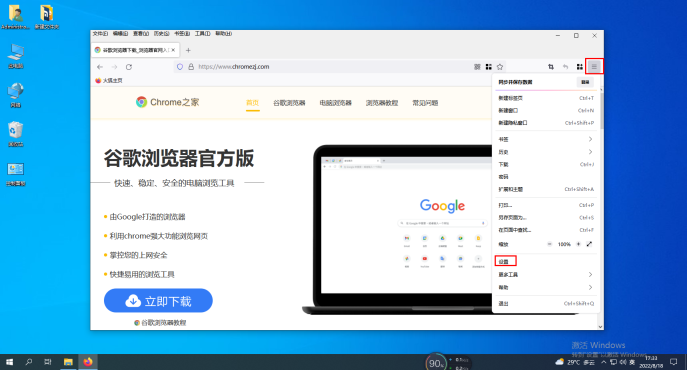The height and width of the screenshot is (370, 687).
Task: Reload the current page
Action: tap(129, 67)
